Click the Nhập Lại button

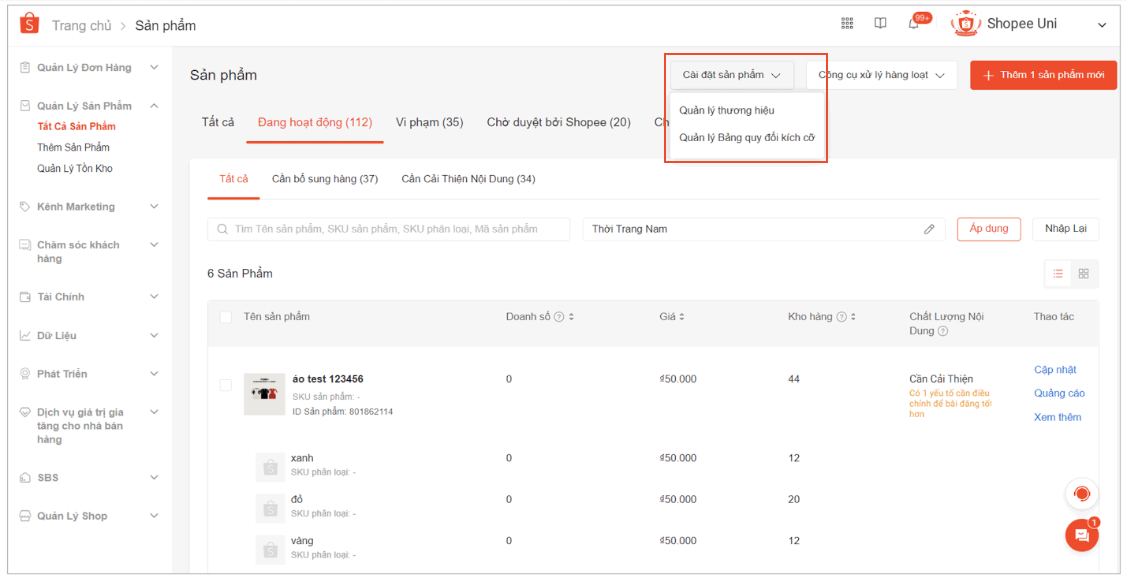point(1066,229)
